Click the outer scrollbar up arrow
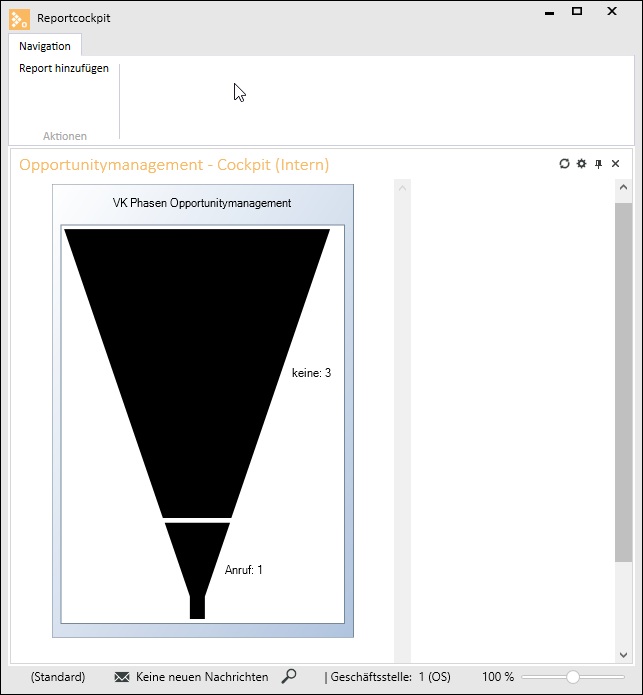 click(624, 187)
